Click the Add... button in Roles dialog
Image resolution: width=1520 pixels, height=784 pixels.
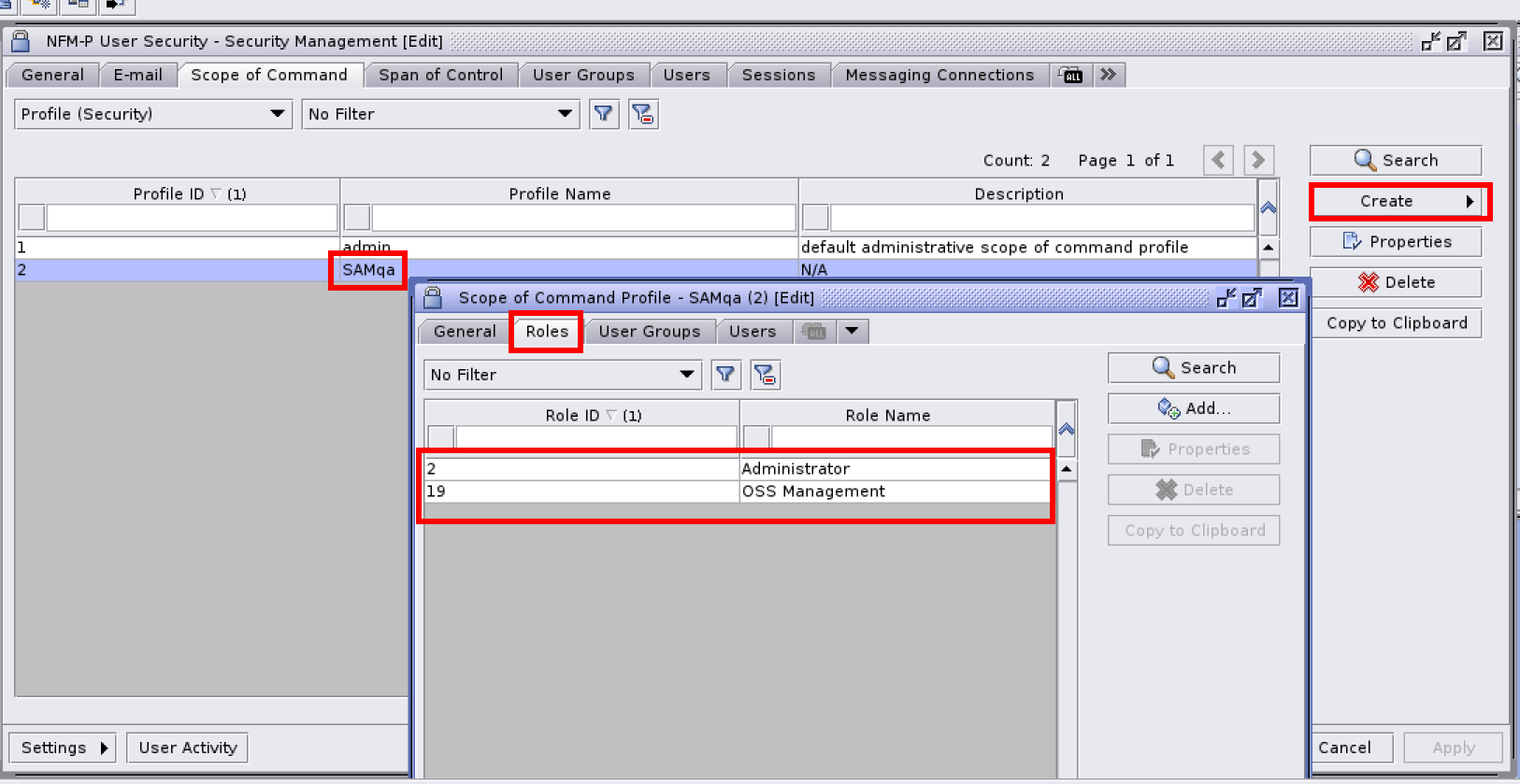(x=1194, y=408)
